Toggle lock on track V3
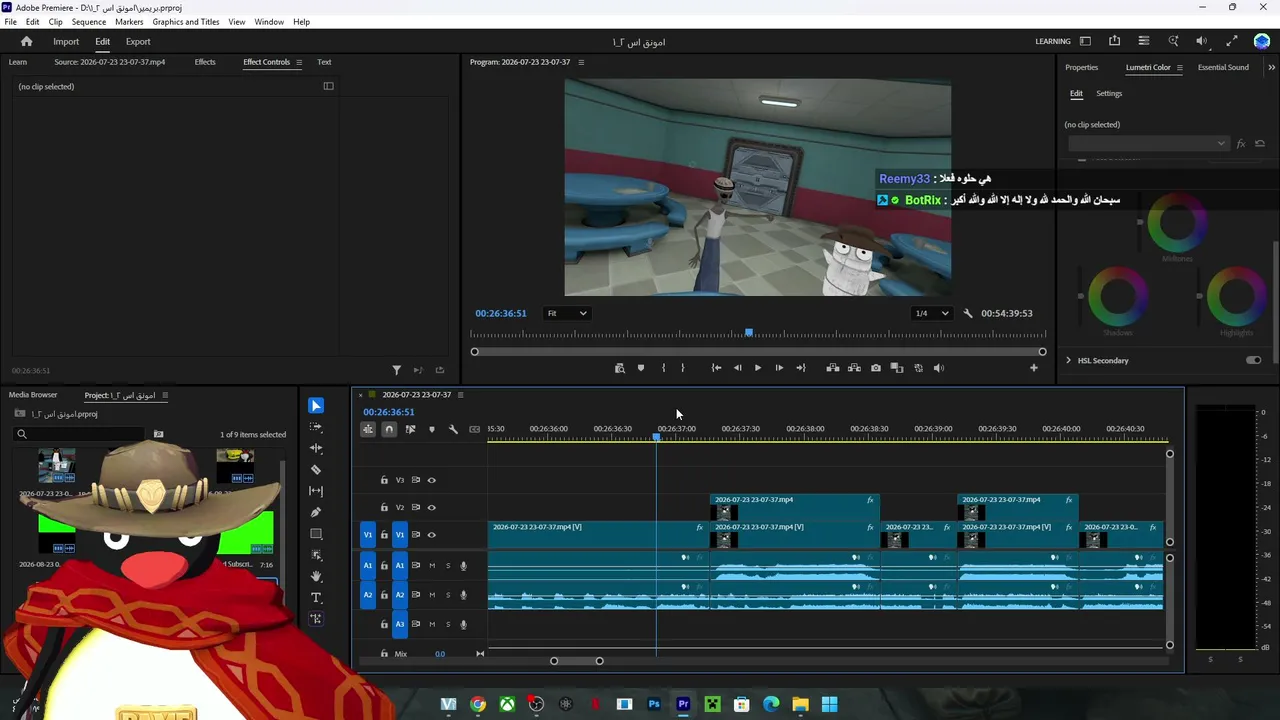Viewport: 1280px width, 720px height. click(x=384, y=480)
